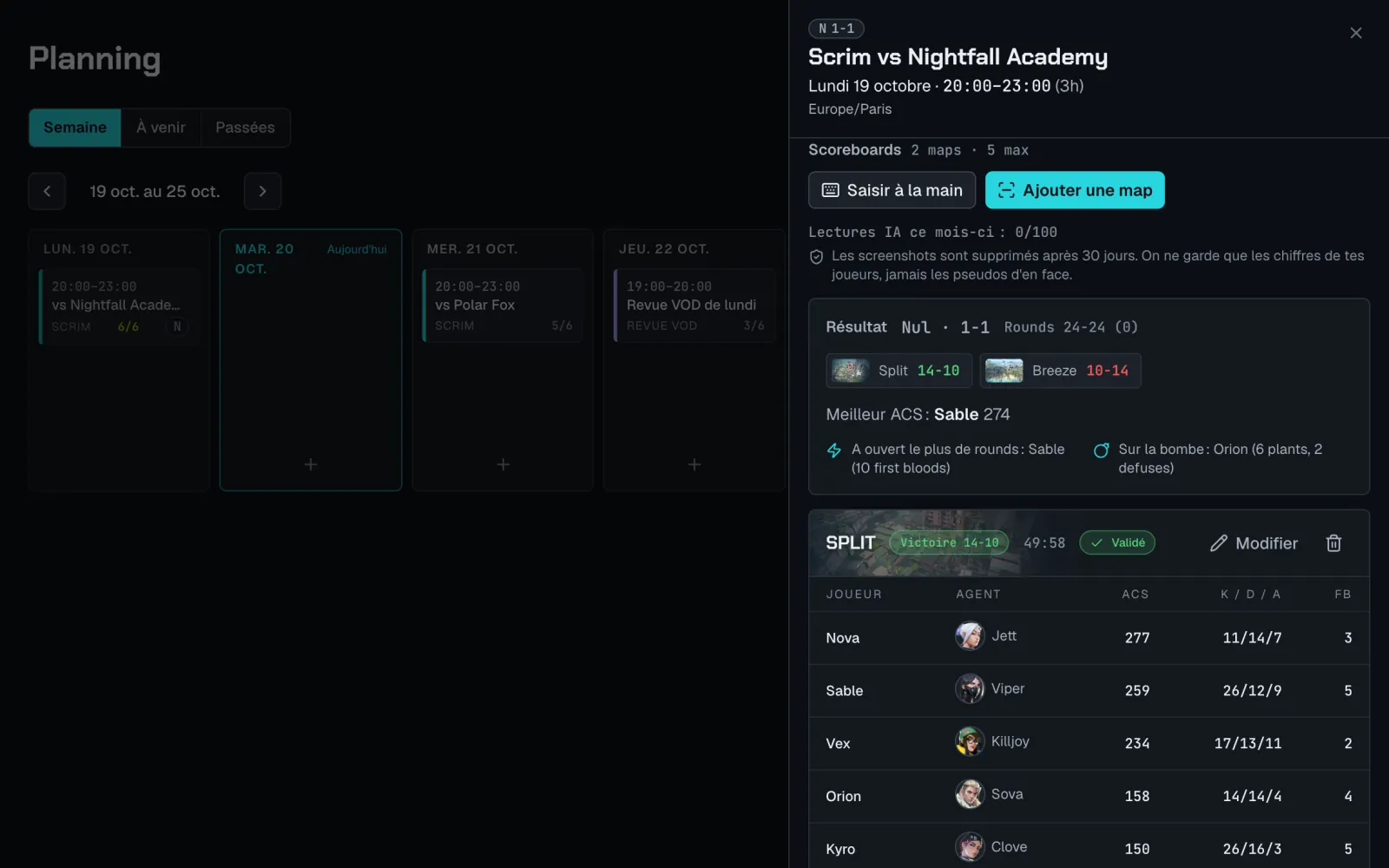Click Ajouter une map button
Viewport: 1389px width, 868px height.
tap(1075, 190)
